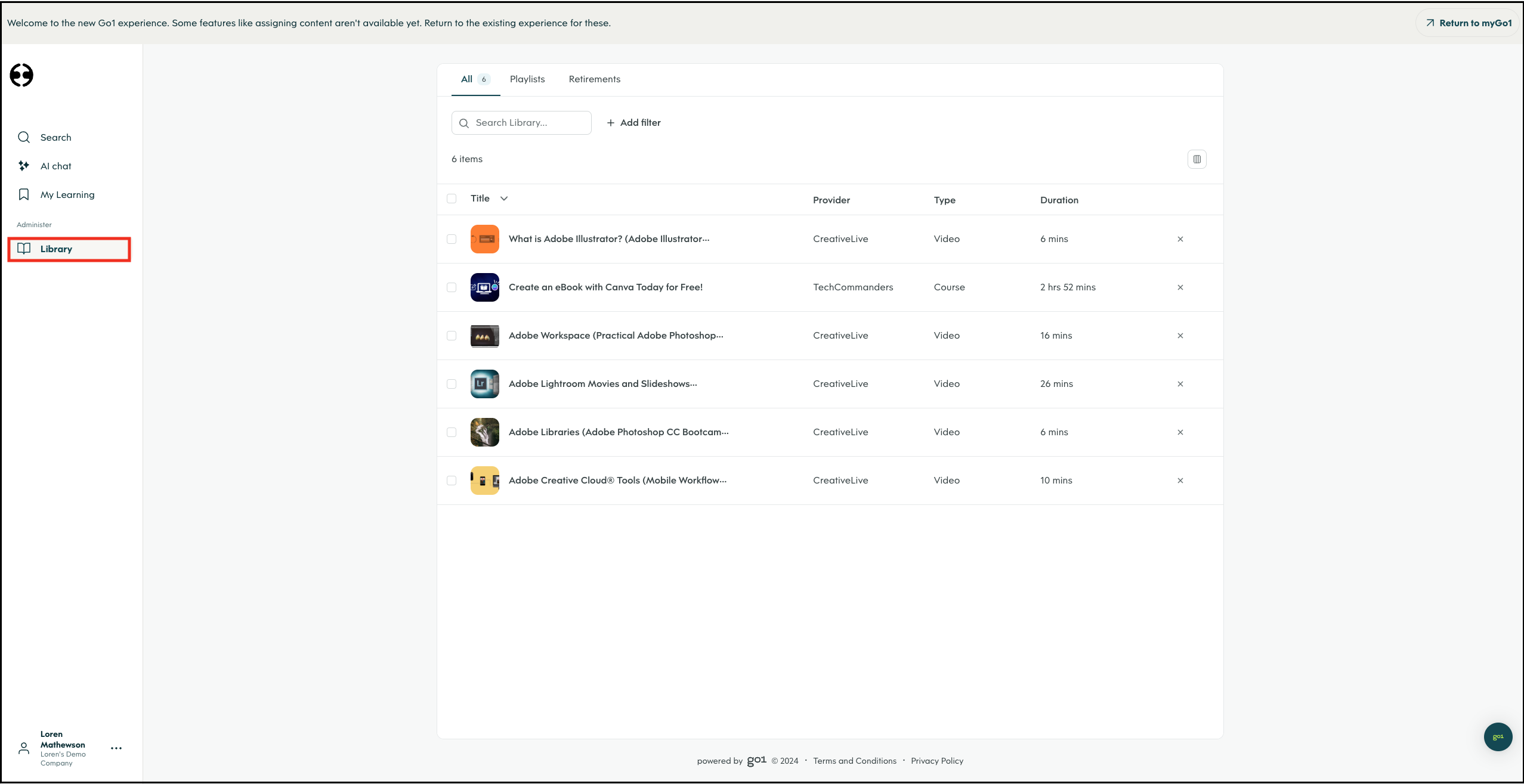
Task: Remove Adobe Creative Cloud Tools item
Action: coord(1180,481)
